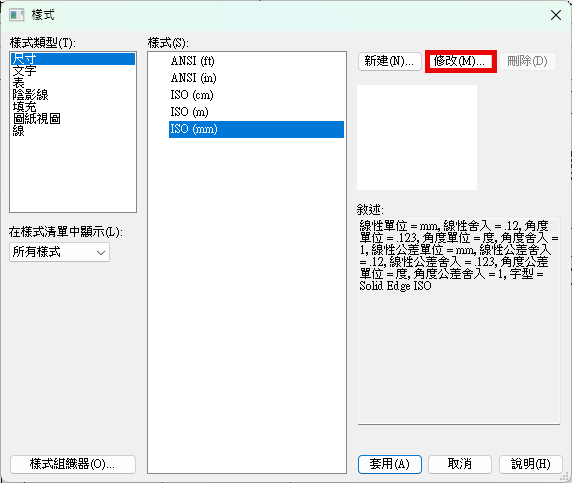Click 套用(A) apply button
Screen dimensions: 572x483
tap(390, 464)
